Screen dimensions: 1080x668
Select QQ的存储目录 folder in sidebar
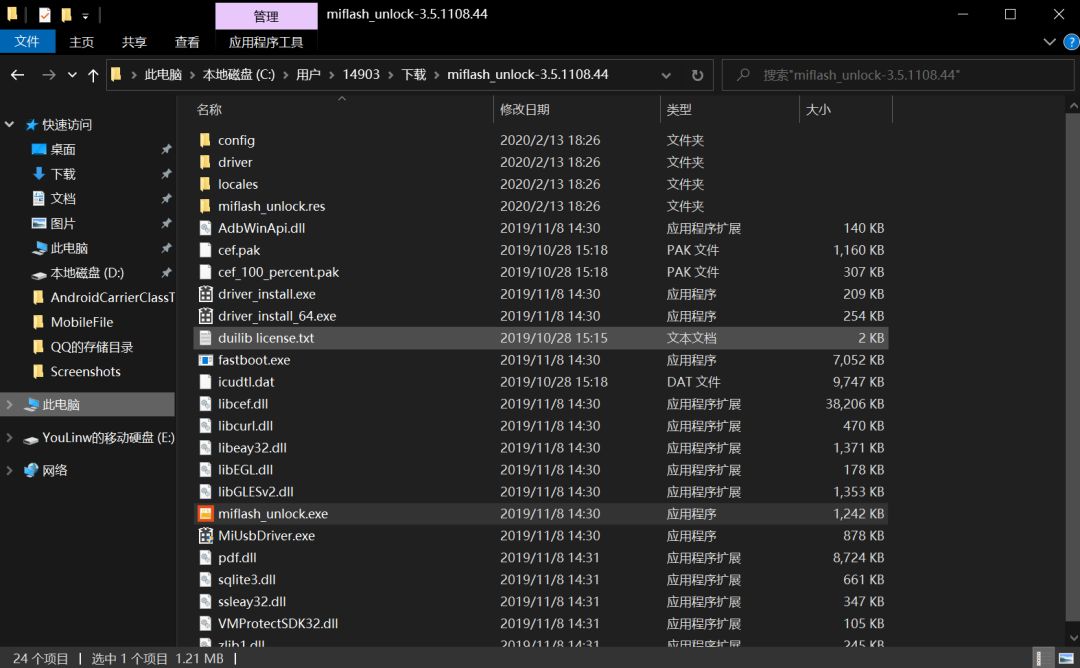[92, 347]
